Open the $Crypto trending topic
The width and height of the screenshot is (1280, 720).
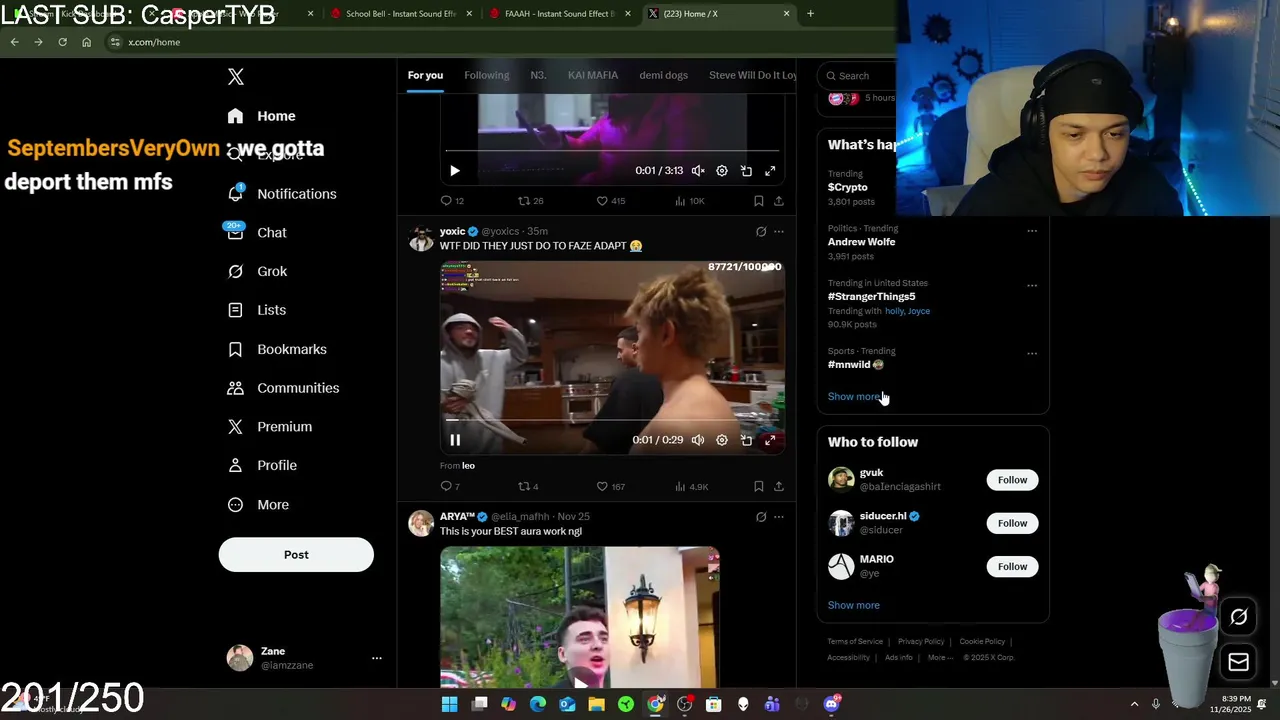(847, 187)
